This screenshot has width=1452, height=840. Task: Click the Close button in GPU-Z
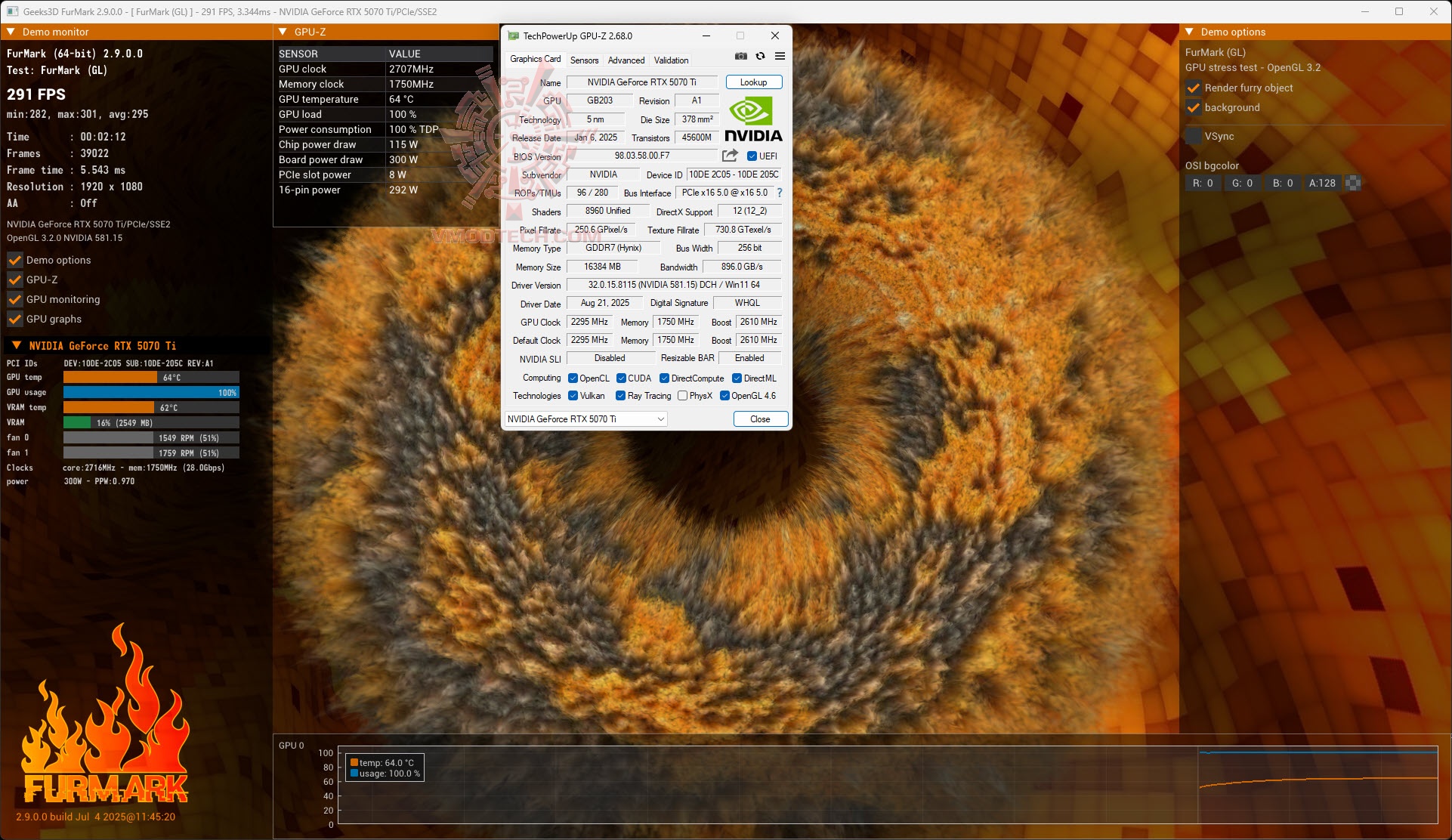760,419
